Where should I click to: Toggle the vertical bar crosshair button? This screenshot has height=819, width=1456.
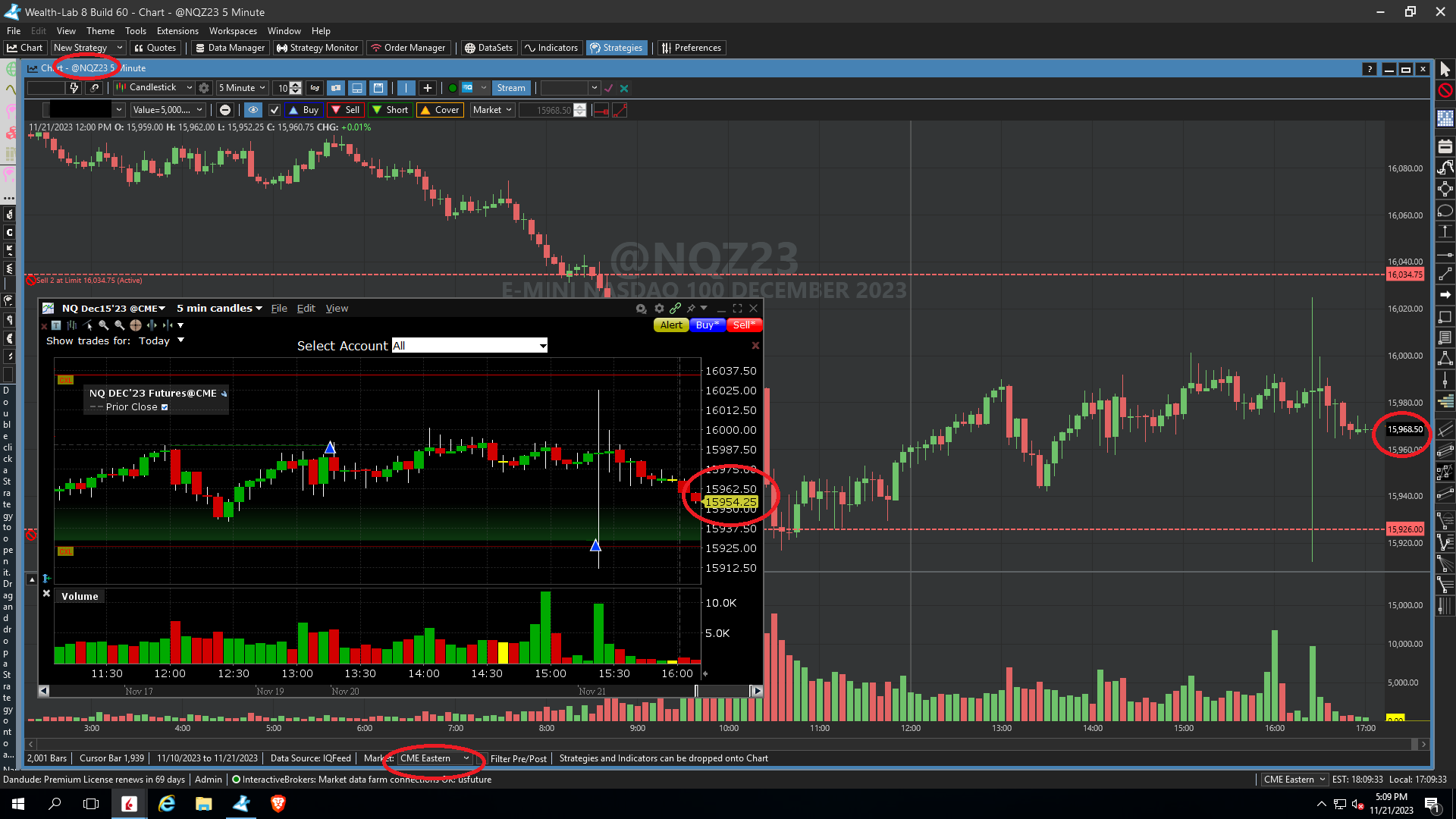(x=406, y=88)
